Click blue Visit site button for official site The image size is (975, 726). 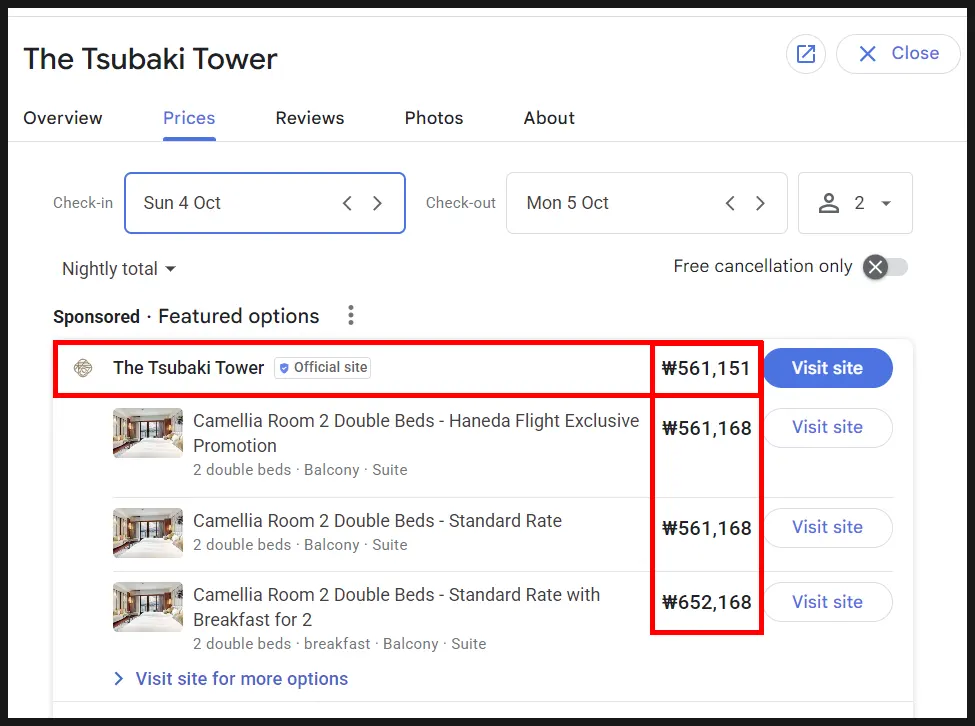click(x=828, y=368)
